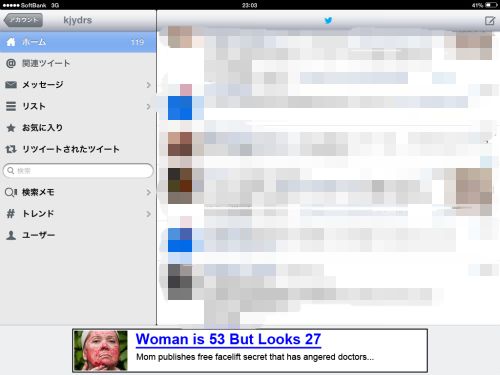The width and height of the screenshot is (500, 375).
Task: Open the メッセージ envelope icon
Action: point(11,85)
